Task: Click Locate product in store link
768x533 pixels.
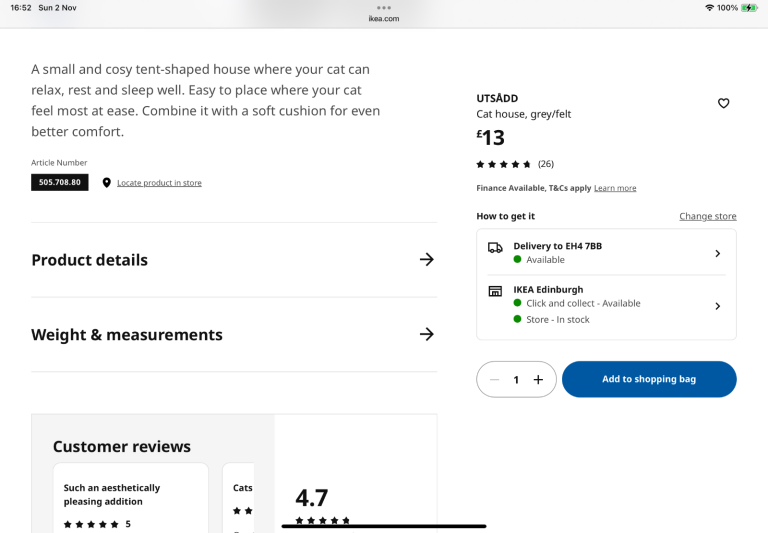Action: (x=159, y=183)
